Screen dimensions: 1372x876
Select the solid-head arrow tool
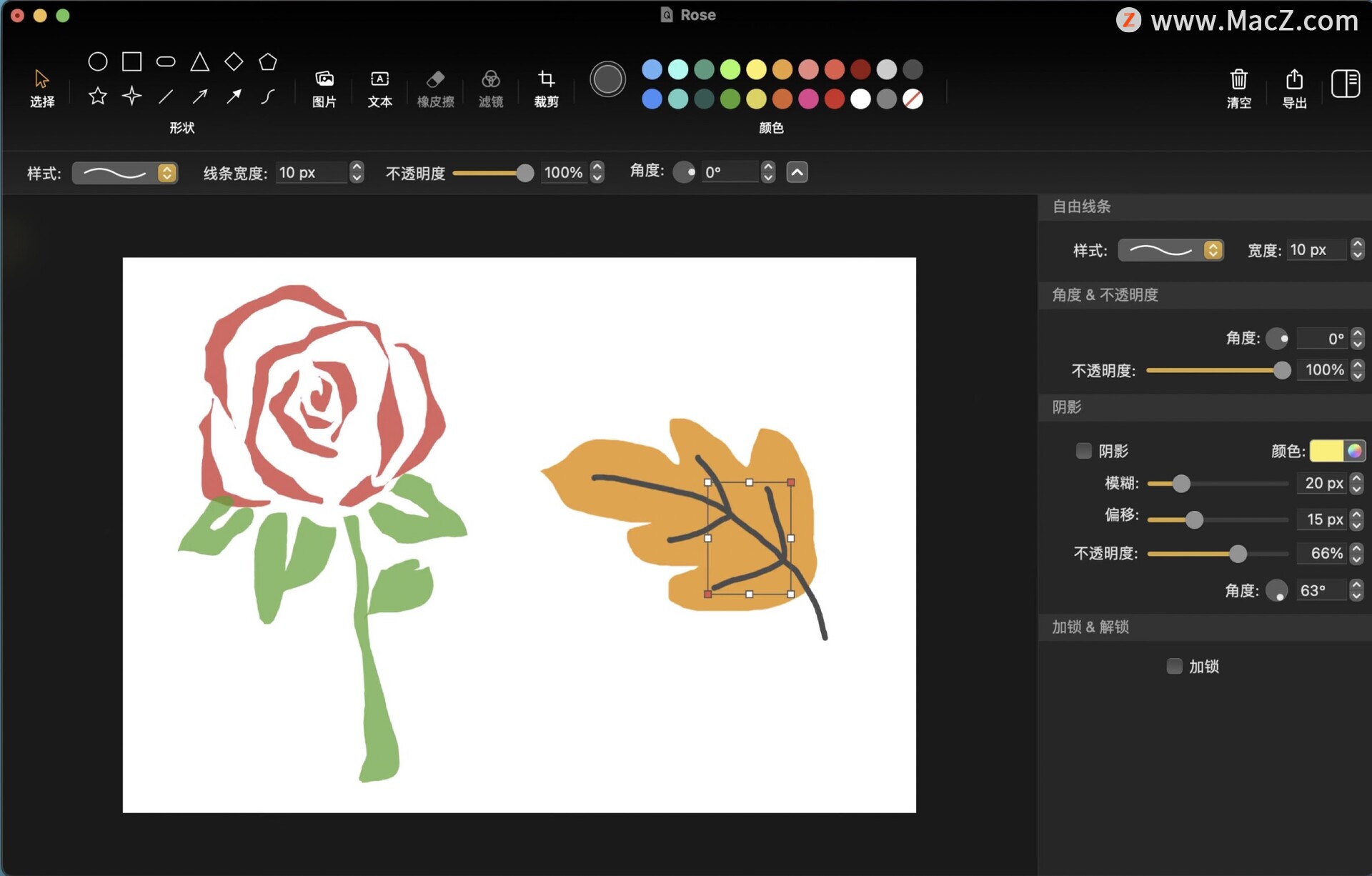234,96
